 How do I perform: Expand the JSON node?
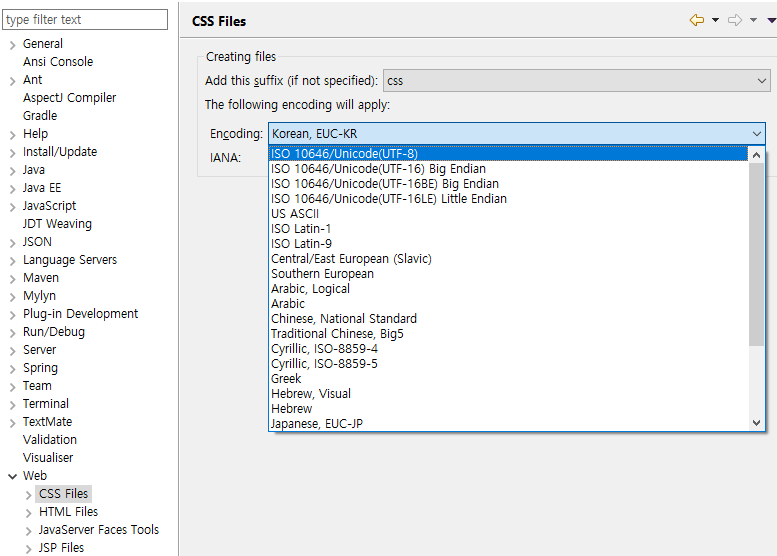coord(12,243)
